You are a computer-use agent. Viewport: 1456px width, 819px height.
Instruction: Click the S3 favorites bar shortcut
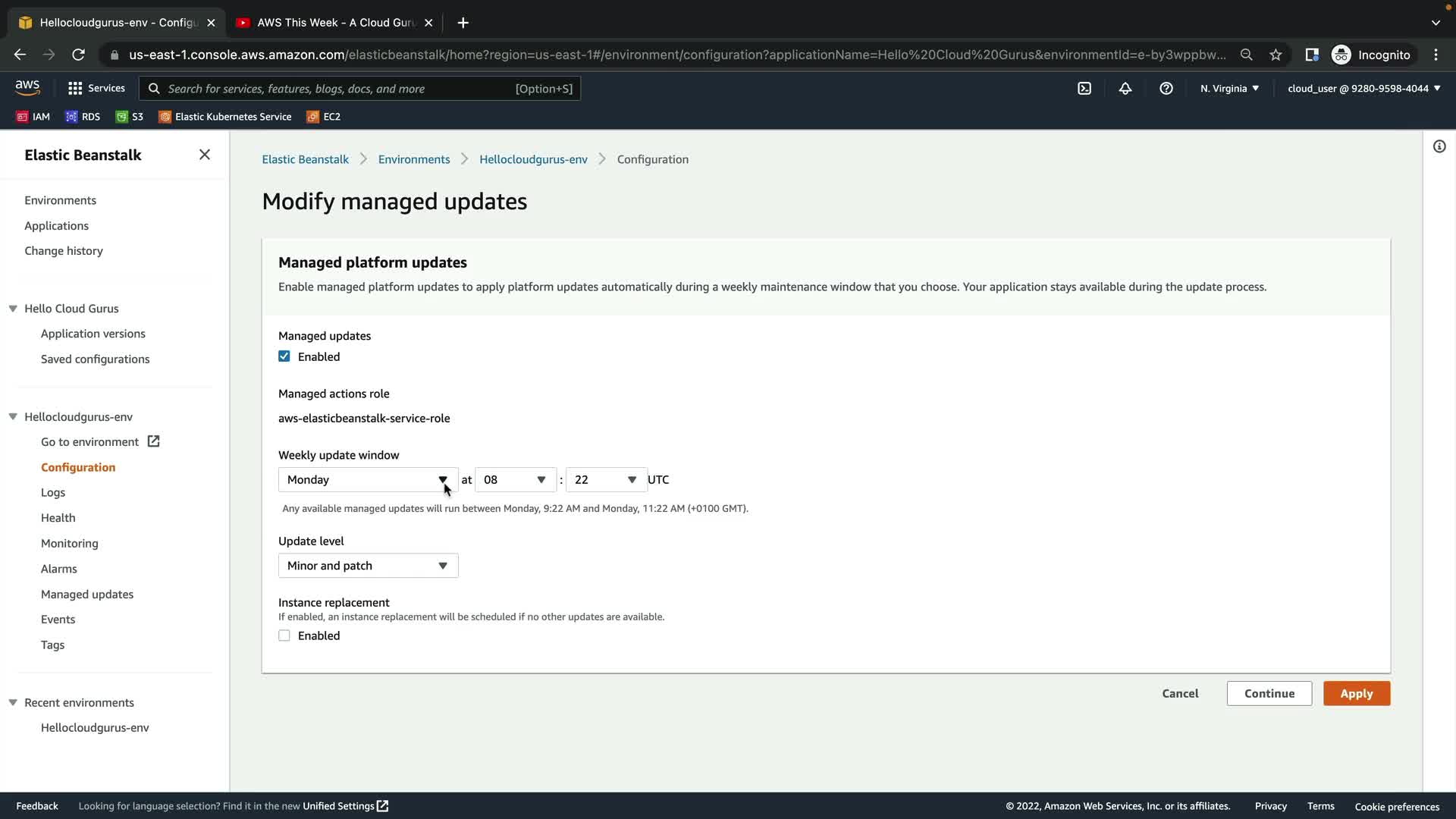(130, 117)
